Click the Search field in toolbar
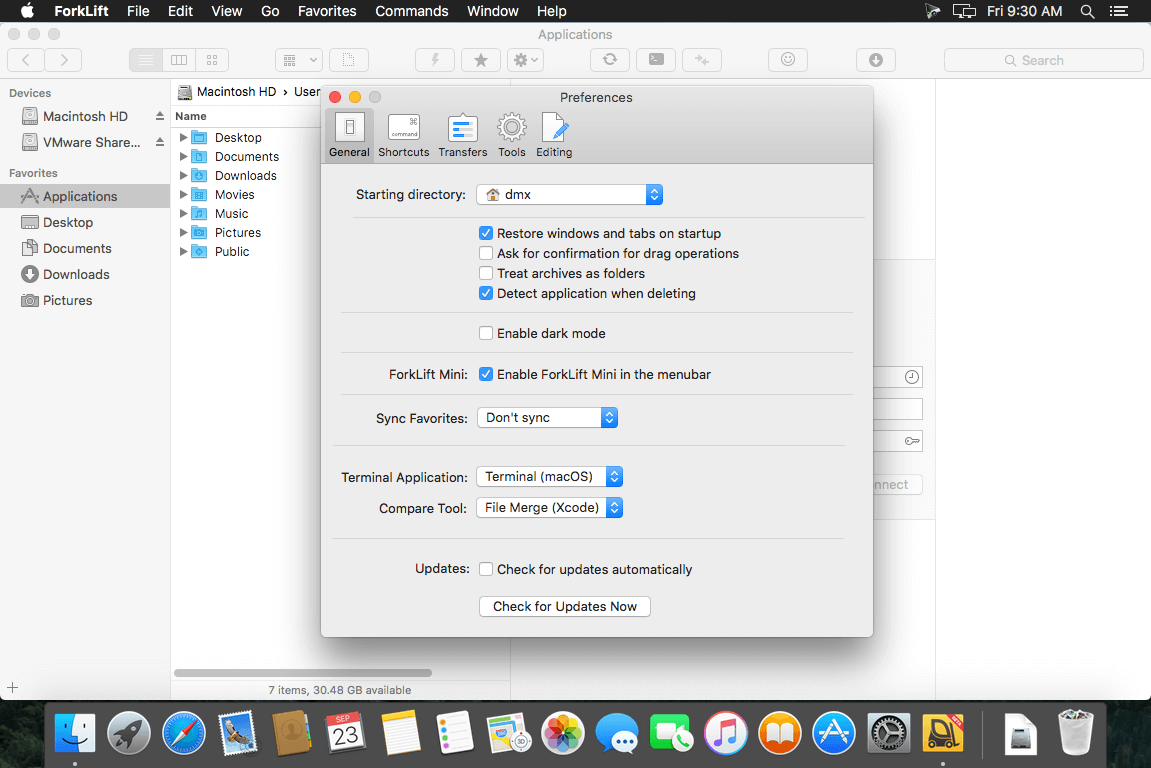Image resolution: width=1151 pixels, height=768 pixels. coord(1043,60)
